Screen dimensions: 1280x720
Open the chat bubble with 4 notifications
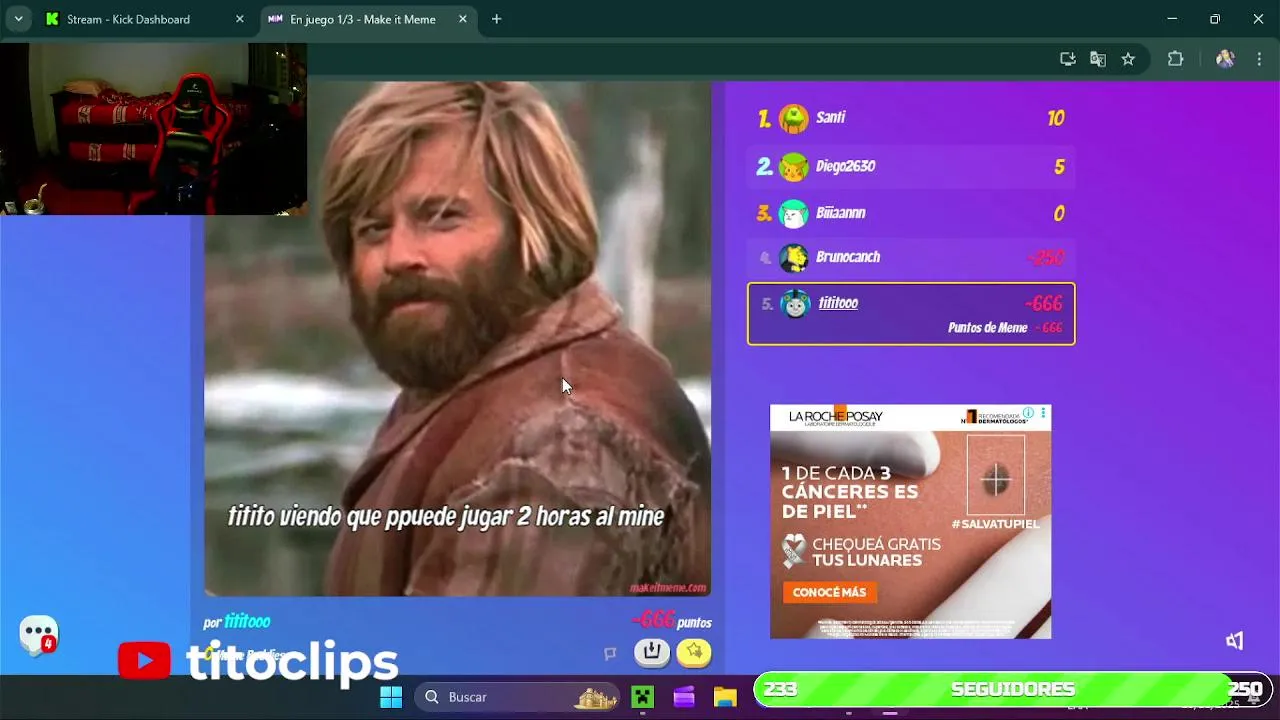[39, 634]
